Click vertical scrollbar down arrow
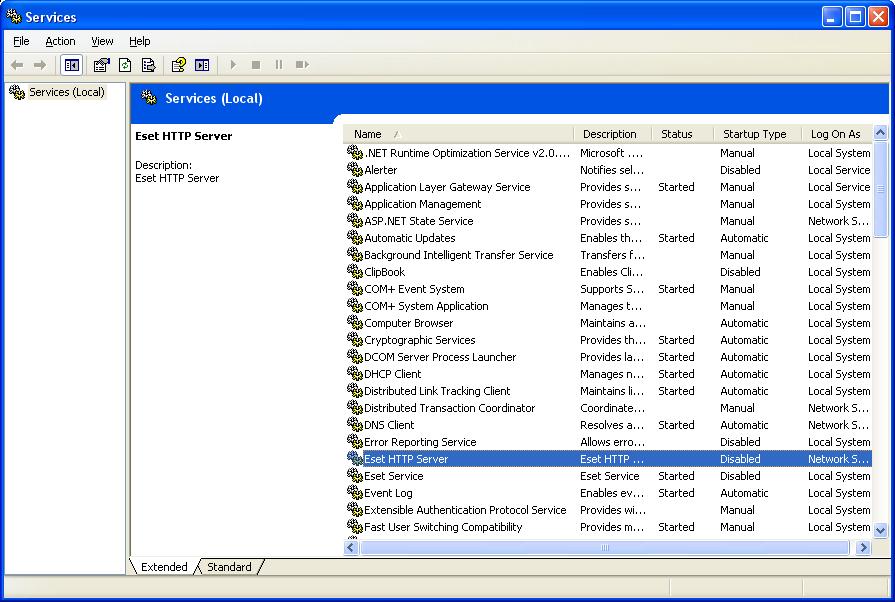895x602 pixels. [880, 531]
